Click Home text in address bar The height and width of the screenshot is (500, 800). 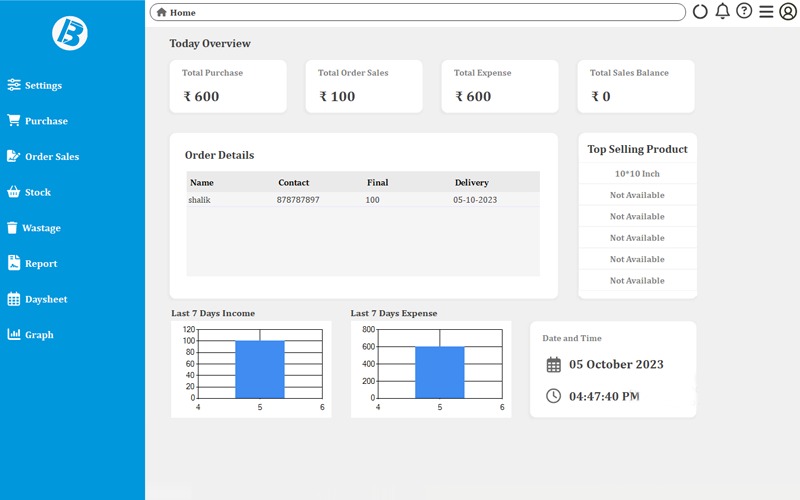pyautogui.click(x=183, y=13)
